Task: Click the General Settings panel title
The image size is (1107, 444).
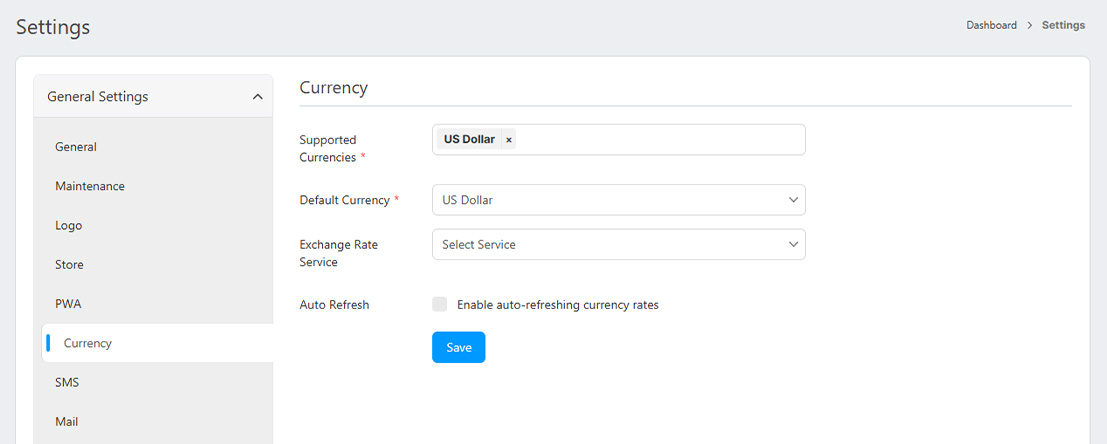Action: coord(98,97)
